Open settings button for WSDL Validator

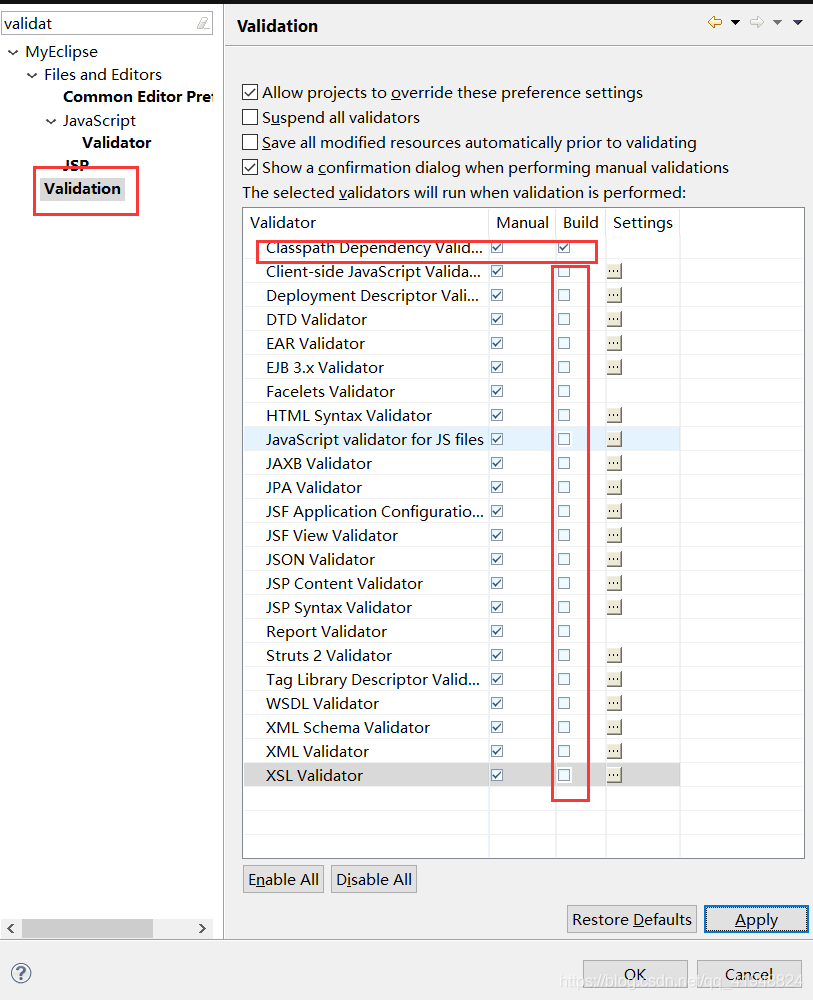pos(614,703)
